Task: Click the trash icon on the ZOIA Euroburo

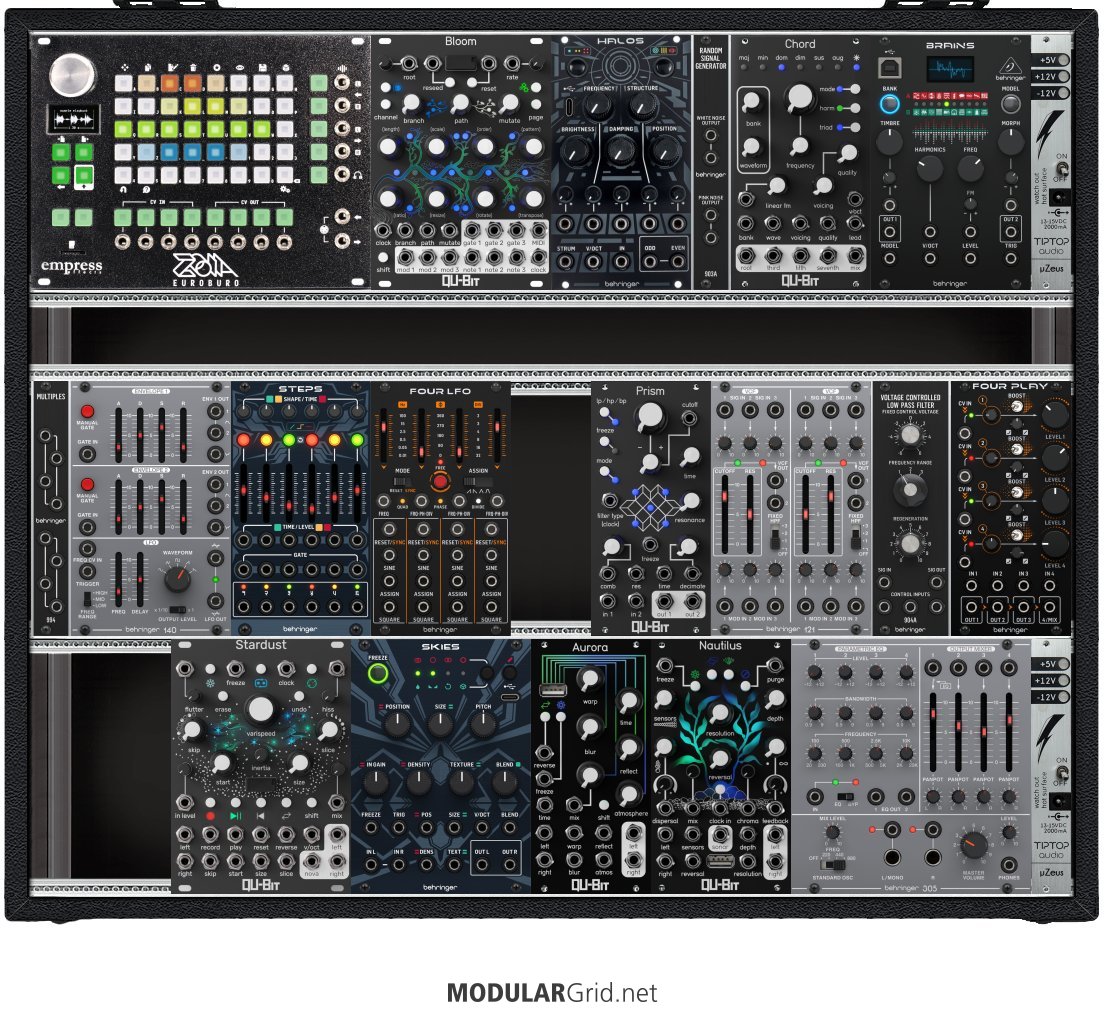Action: [193, 68]
